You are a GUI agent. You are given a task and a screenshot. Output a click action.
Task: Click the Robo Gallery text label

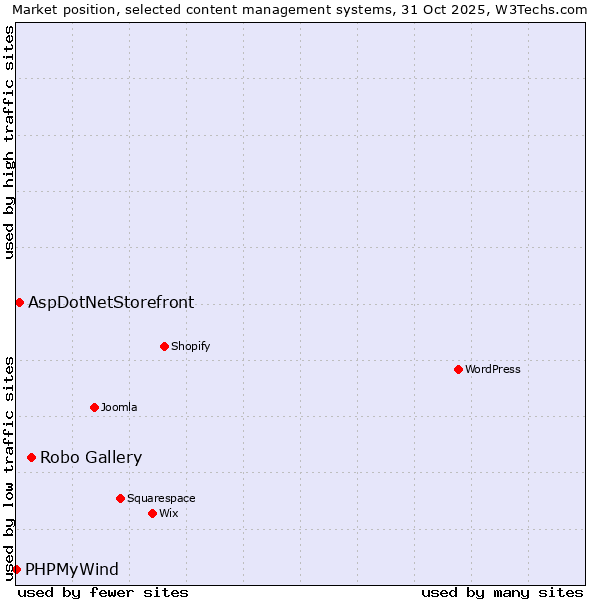[x=91, y=457]
